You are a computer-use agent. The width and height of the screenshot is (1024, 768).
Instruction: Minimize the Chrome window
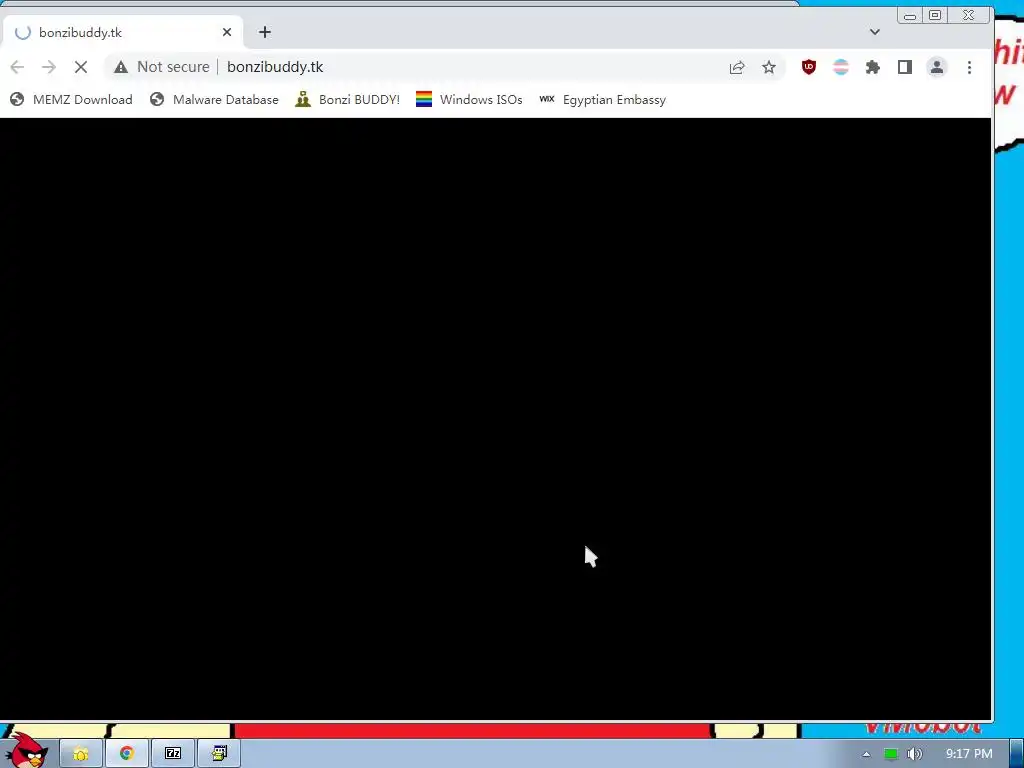tap(910, 15)
